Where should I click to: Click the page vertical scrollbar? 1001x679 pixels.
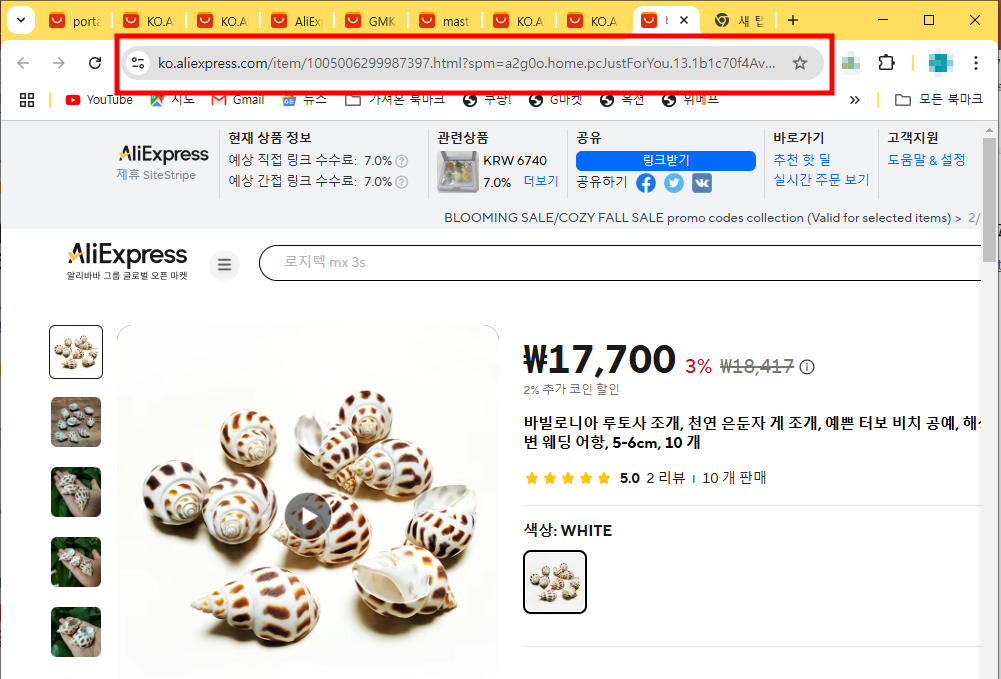pos(989,198)
